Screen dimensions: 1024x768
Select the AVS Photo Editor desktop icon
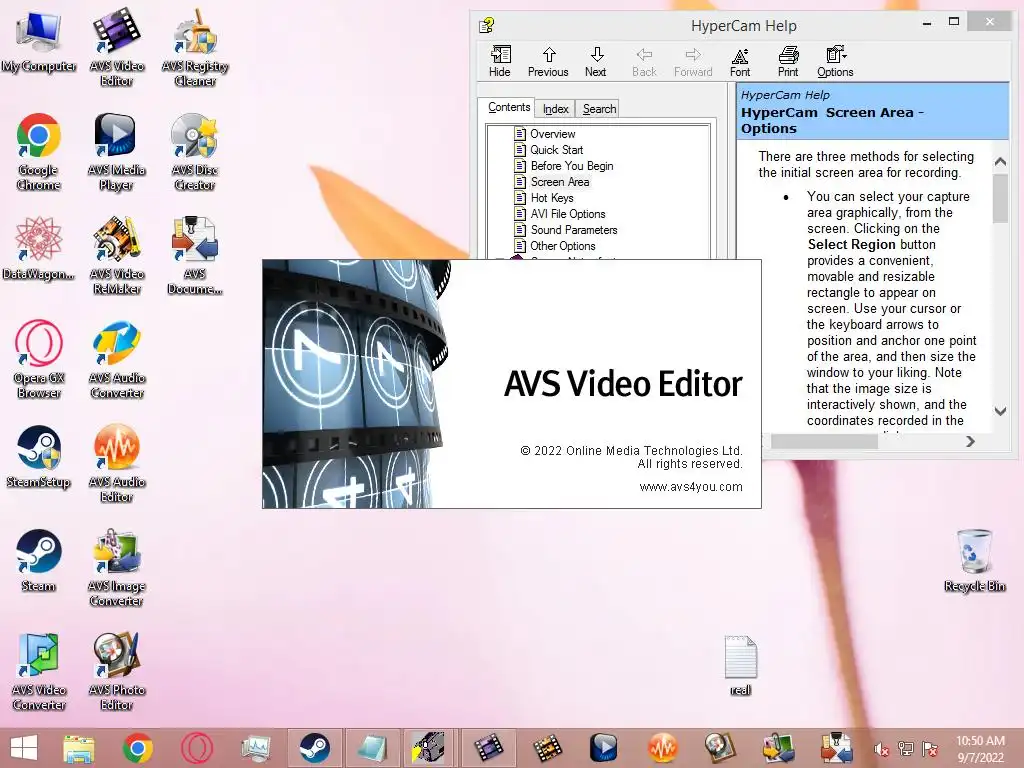pos(116,671)
